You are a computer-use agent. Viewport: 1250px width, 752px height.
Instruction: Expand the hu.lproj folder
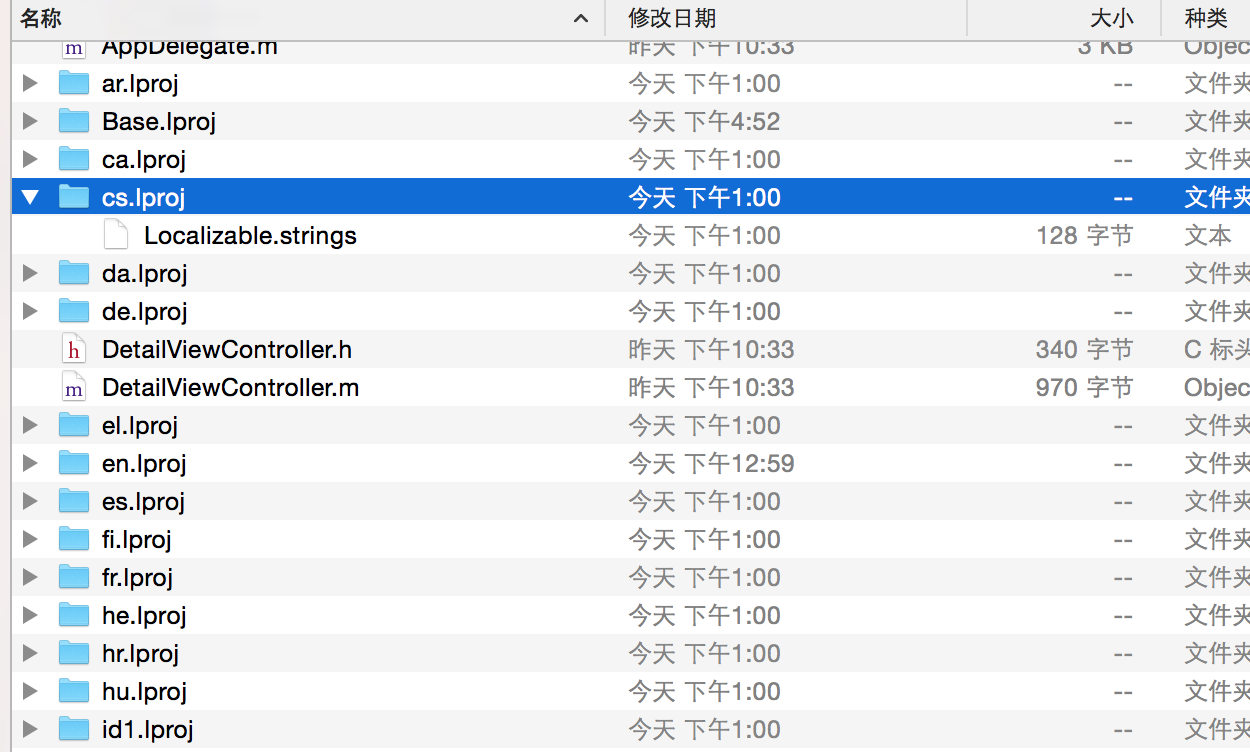tap(30, 691)
